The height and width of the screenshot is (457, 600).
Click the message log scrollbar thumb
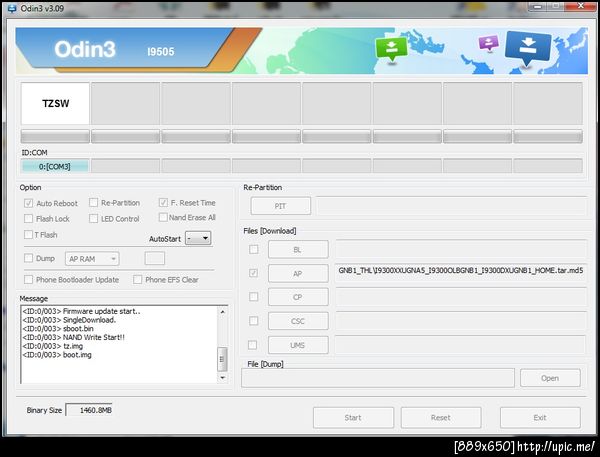tap(222, 359)
